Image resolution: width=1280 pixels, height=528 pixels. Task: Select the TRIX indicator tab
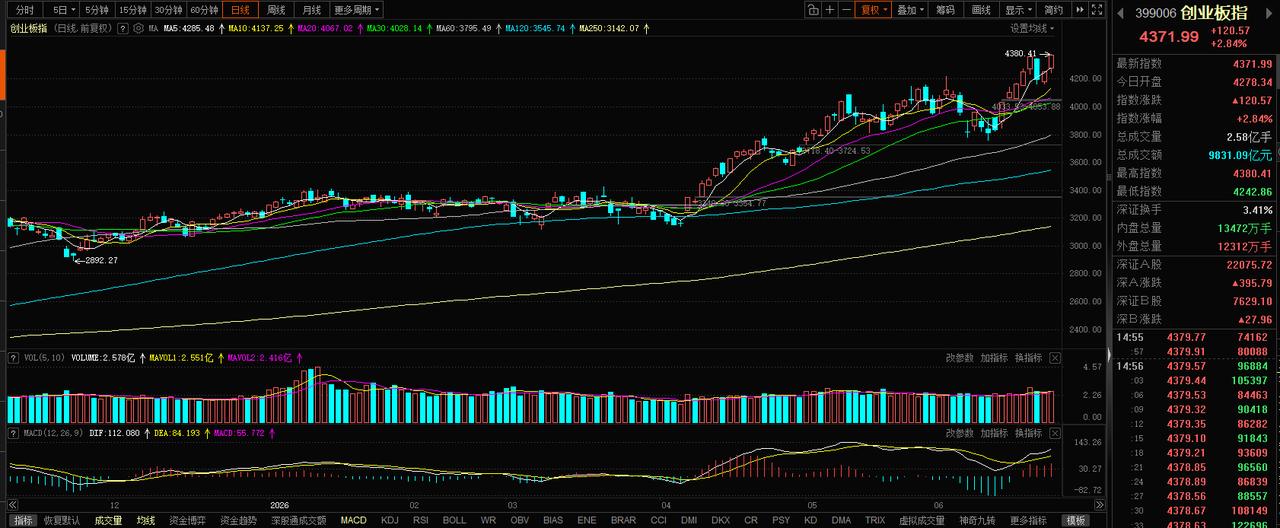pyautogui.click(x=875, y=520)
